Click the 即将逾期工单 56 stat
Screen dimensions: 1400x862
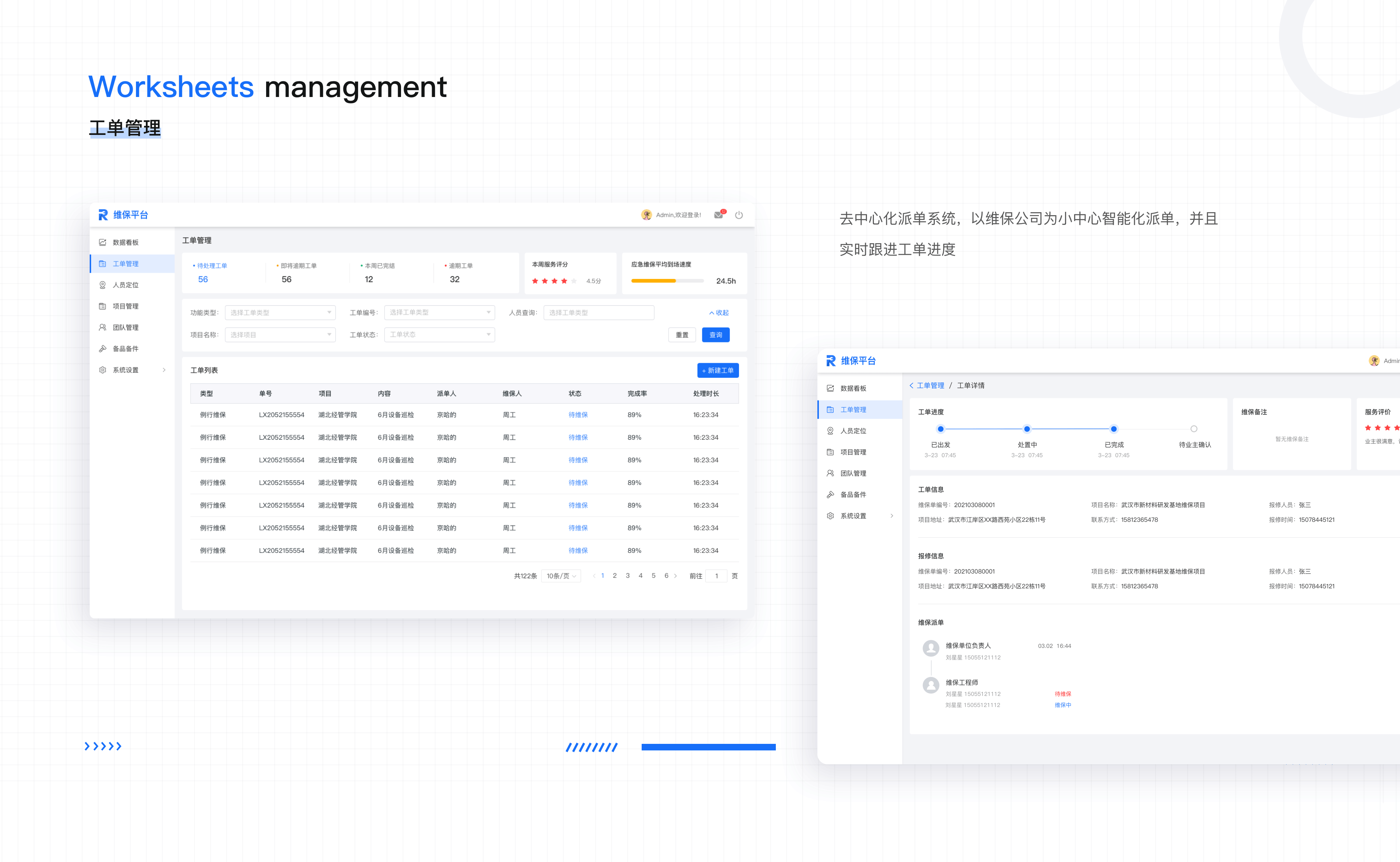(x=296, y=273)
